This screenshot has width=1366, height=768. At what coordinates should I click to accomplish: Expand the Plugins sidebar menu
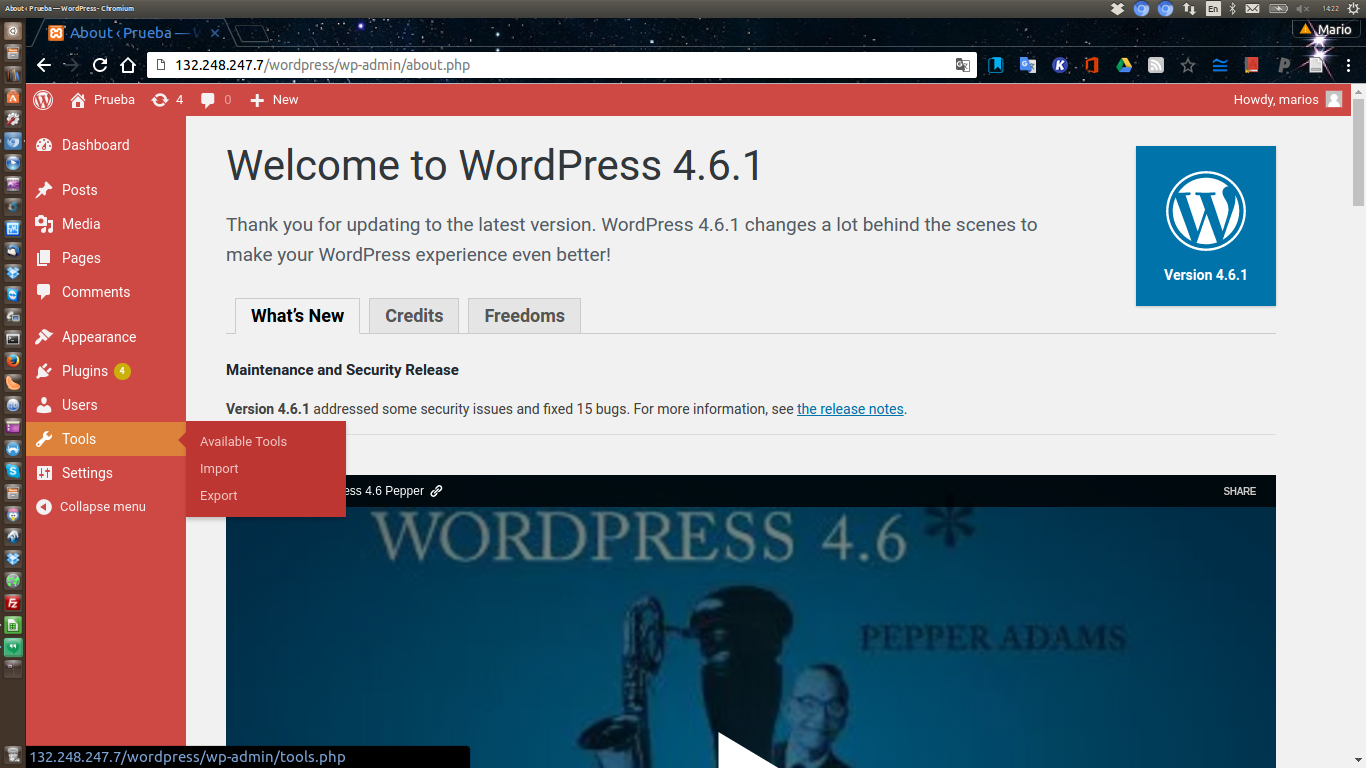pyautogui.click(x=84, y=371)
